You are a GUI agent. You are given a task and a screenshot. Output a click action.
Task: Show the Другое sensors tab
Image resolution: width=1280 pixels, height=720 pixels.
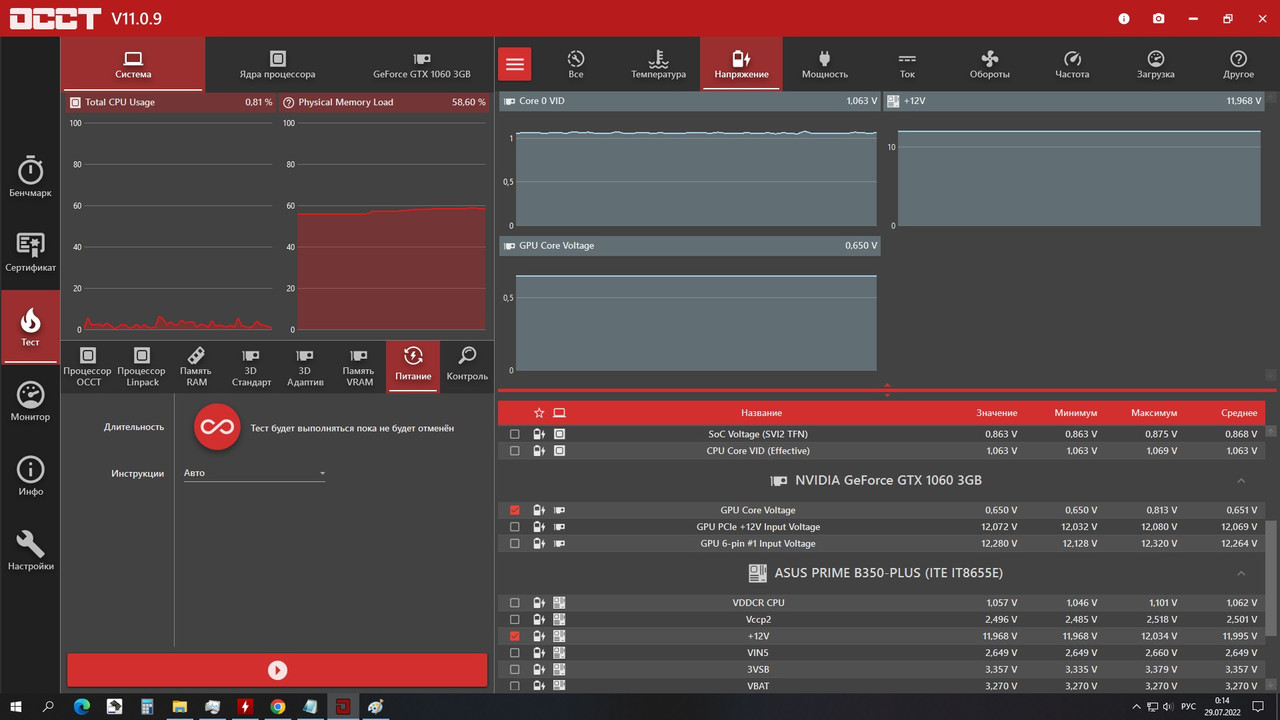[x=1238, y=65]
